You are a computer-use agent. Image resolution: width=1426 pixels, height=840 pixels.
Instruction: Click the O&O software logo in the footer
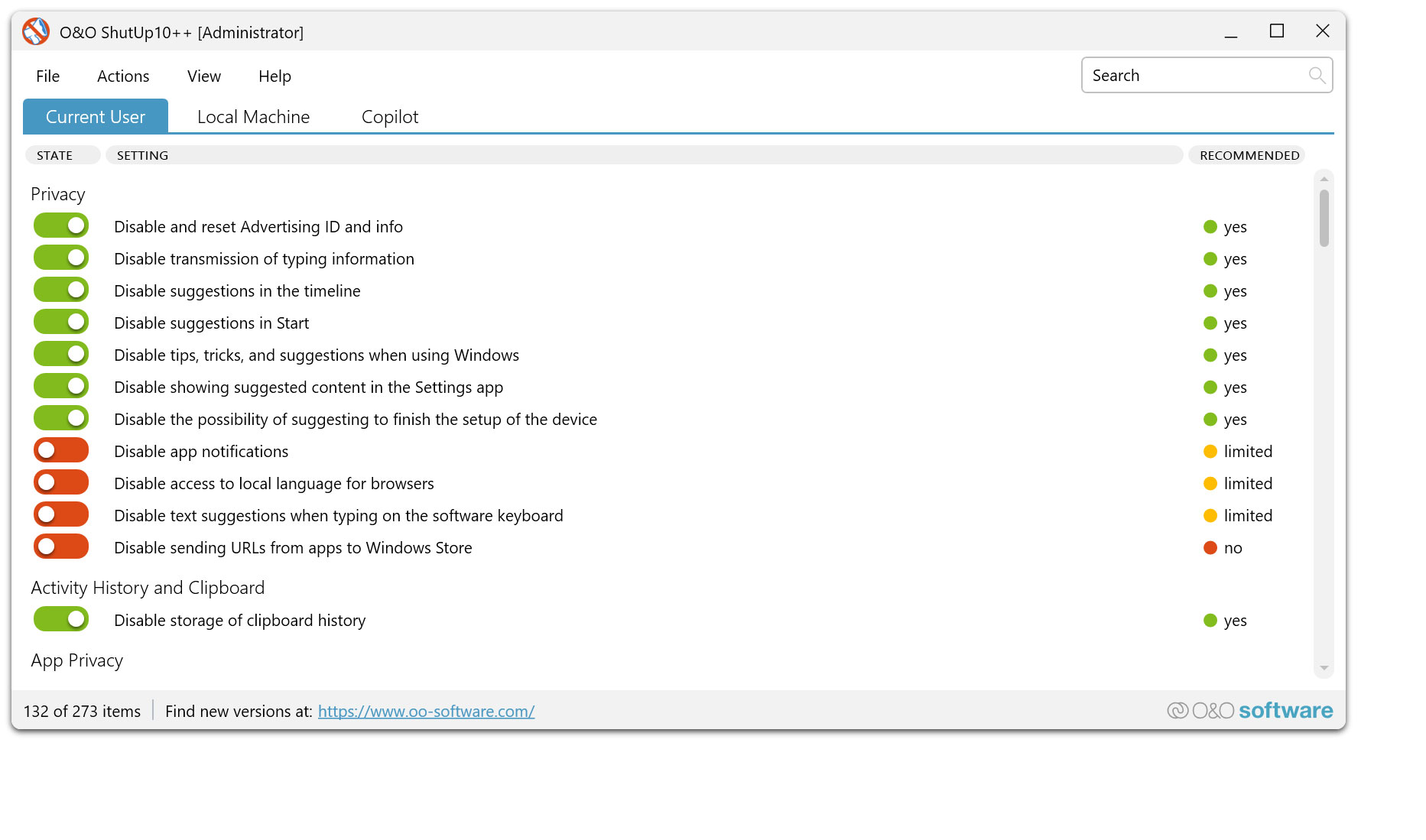1249,710
